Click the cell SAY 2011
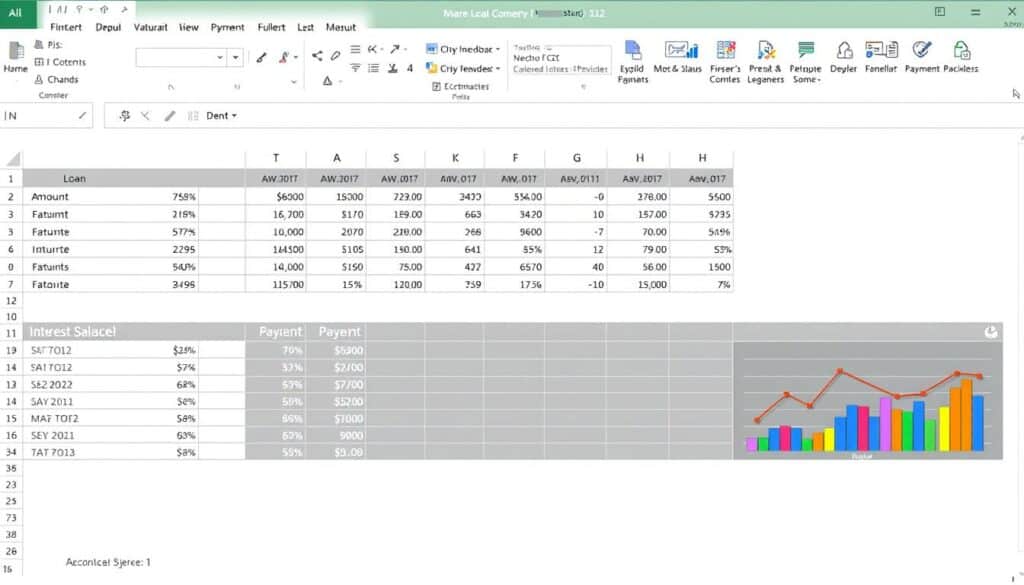This screenshot has height=585, width=1024. 52,402
